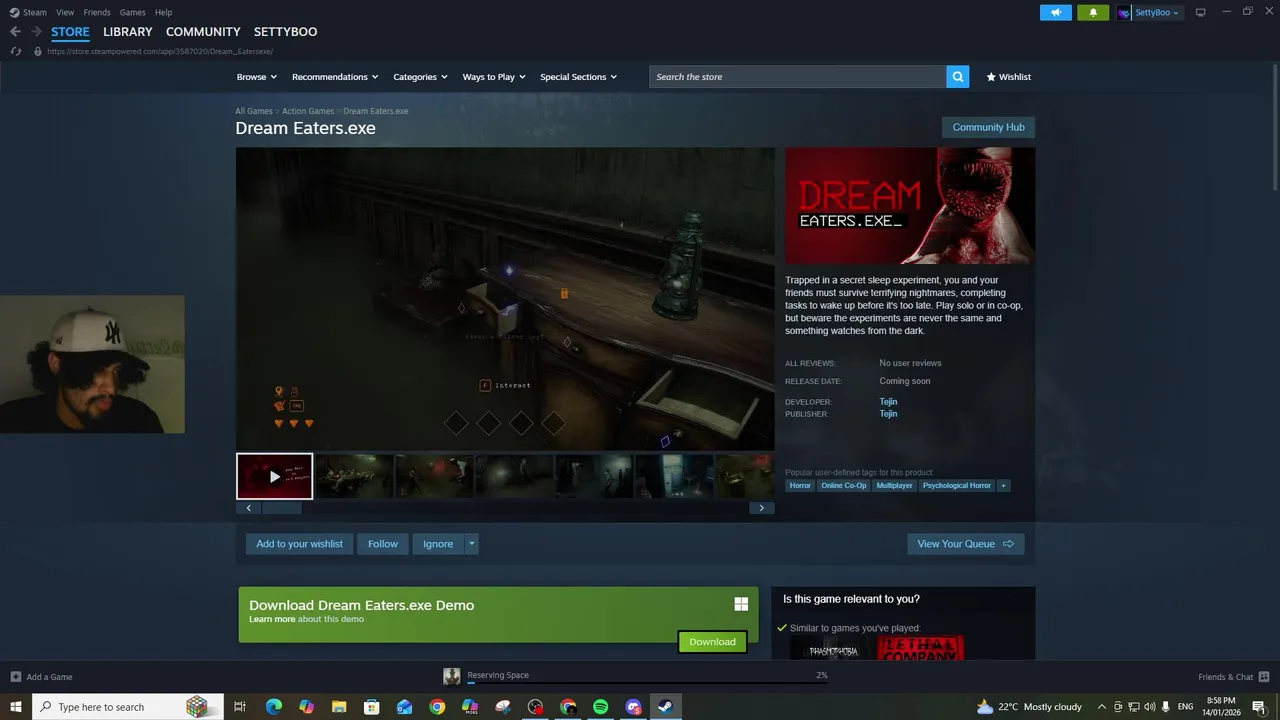The height and width of the screenshot is (720, 1280).
Task: Add the game to your wishlist
Action: pyautogui.click(x=299, y=544)
